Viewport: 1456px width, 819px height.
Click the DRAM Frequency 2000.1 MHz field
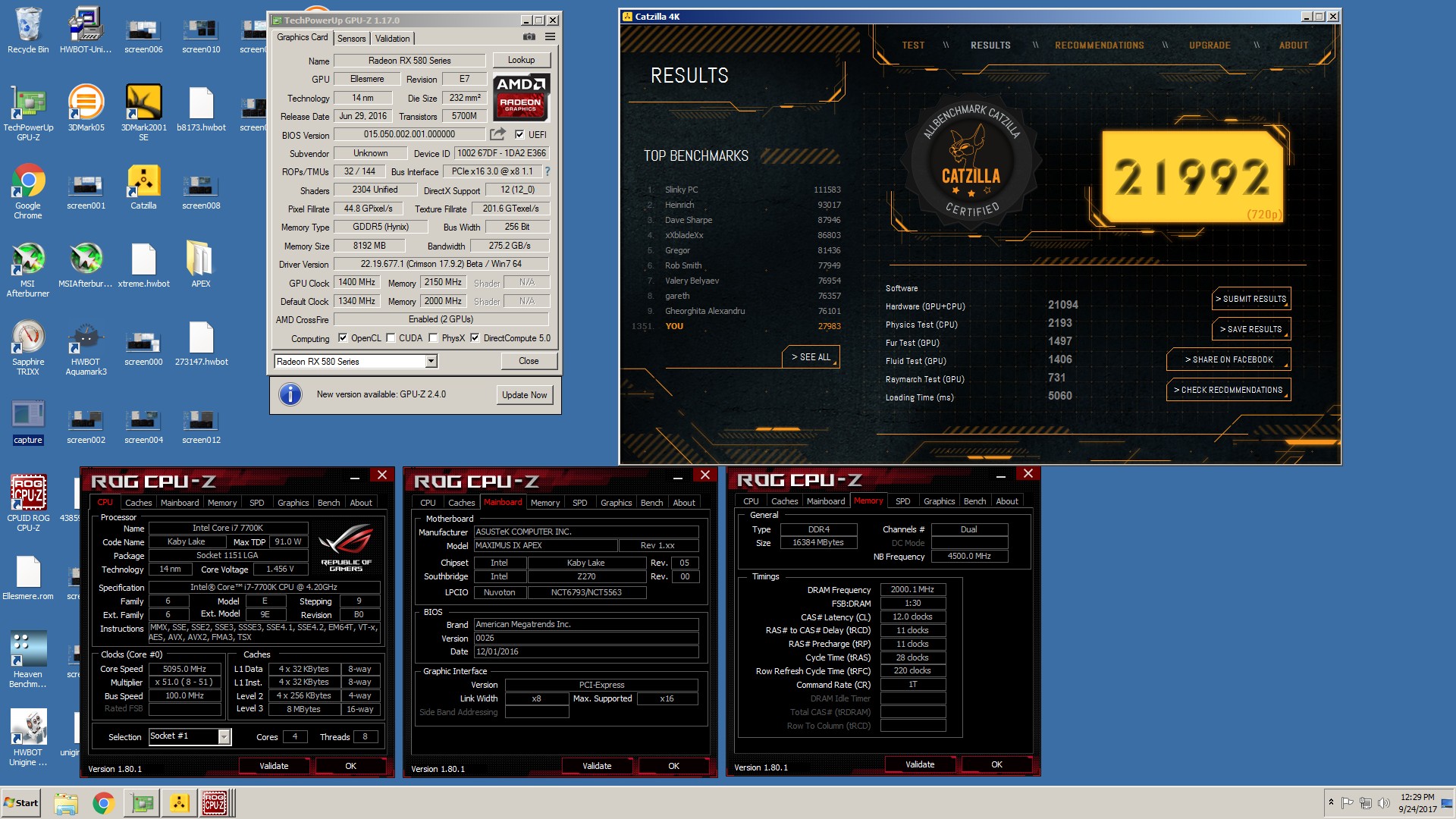tap(912, 589)
